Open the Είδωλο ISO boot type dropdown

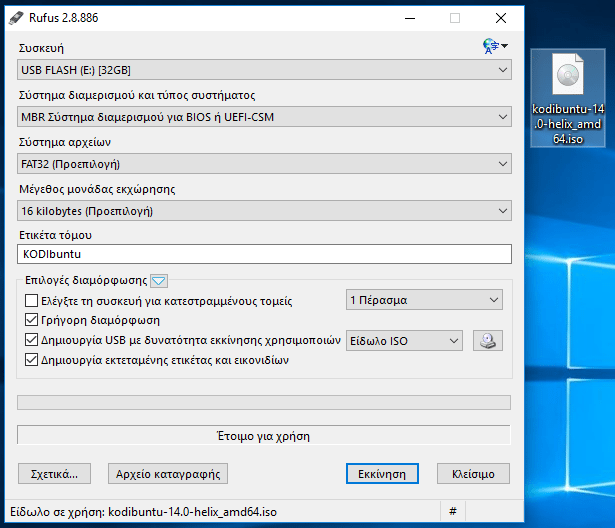click(404, 341)
